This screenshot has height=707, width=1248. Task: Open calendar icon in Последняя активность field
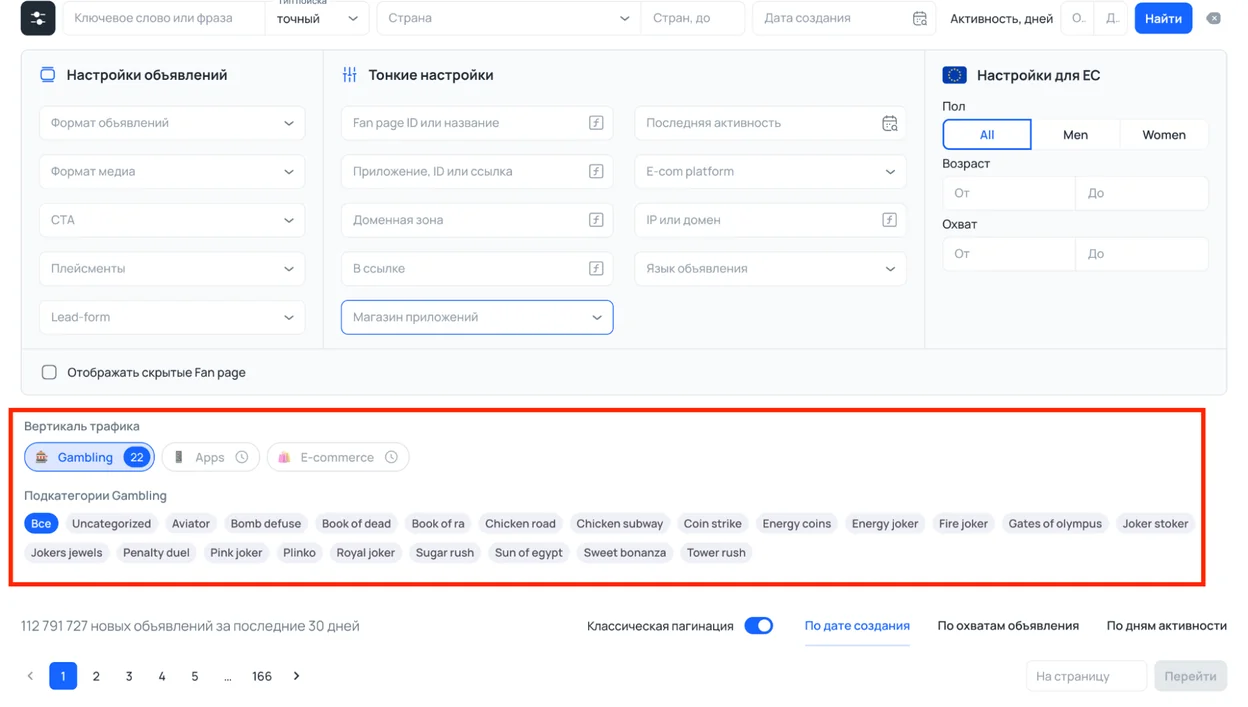coord(889,123)
